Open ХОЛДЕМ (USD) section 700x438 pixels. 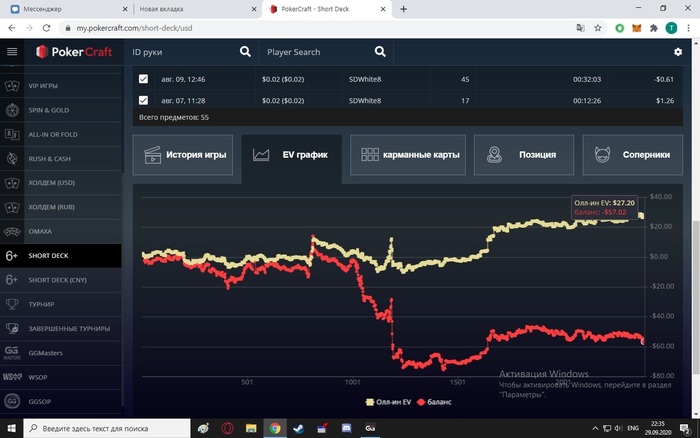pyautogui.click(x=61, y=183)
